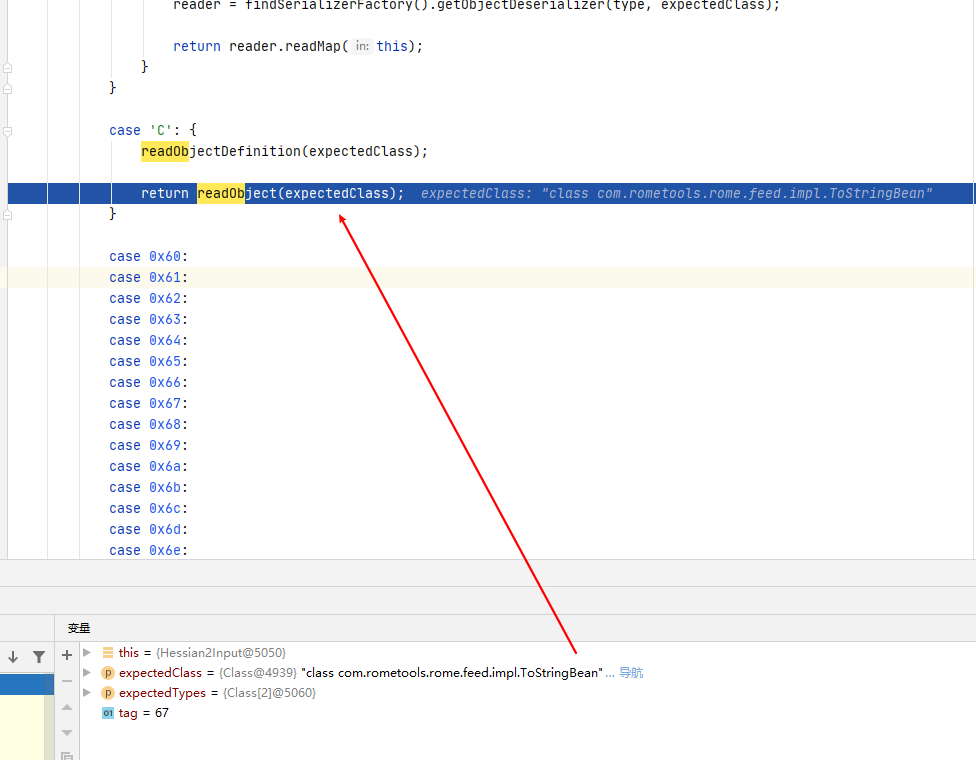
Task: Click '{Hessian2Input@5050}' value text
Action: 221,652
